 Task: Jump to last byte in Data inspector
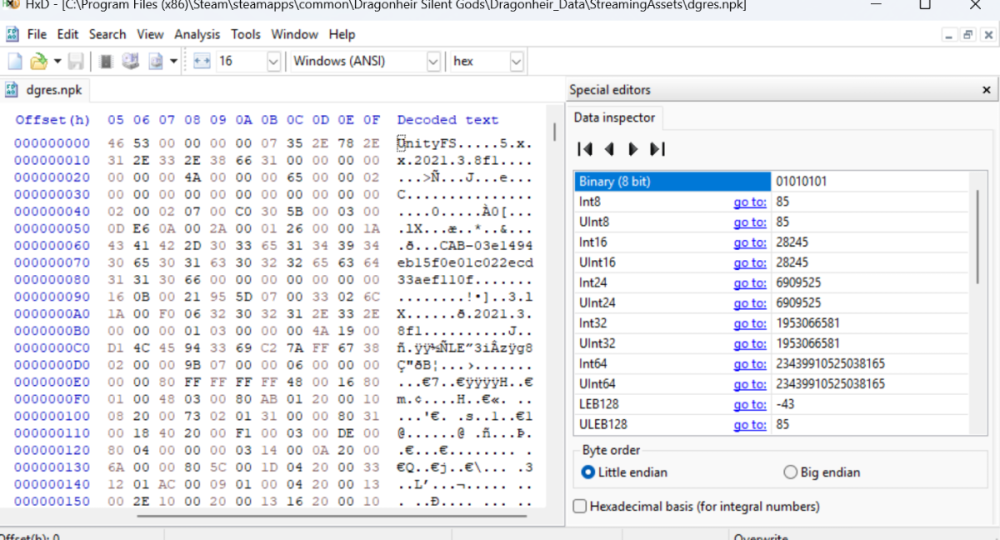[x=658, y=149]
